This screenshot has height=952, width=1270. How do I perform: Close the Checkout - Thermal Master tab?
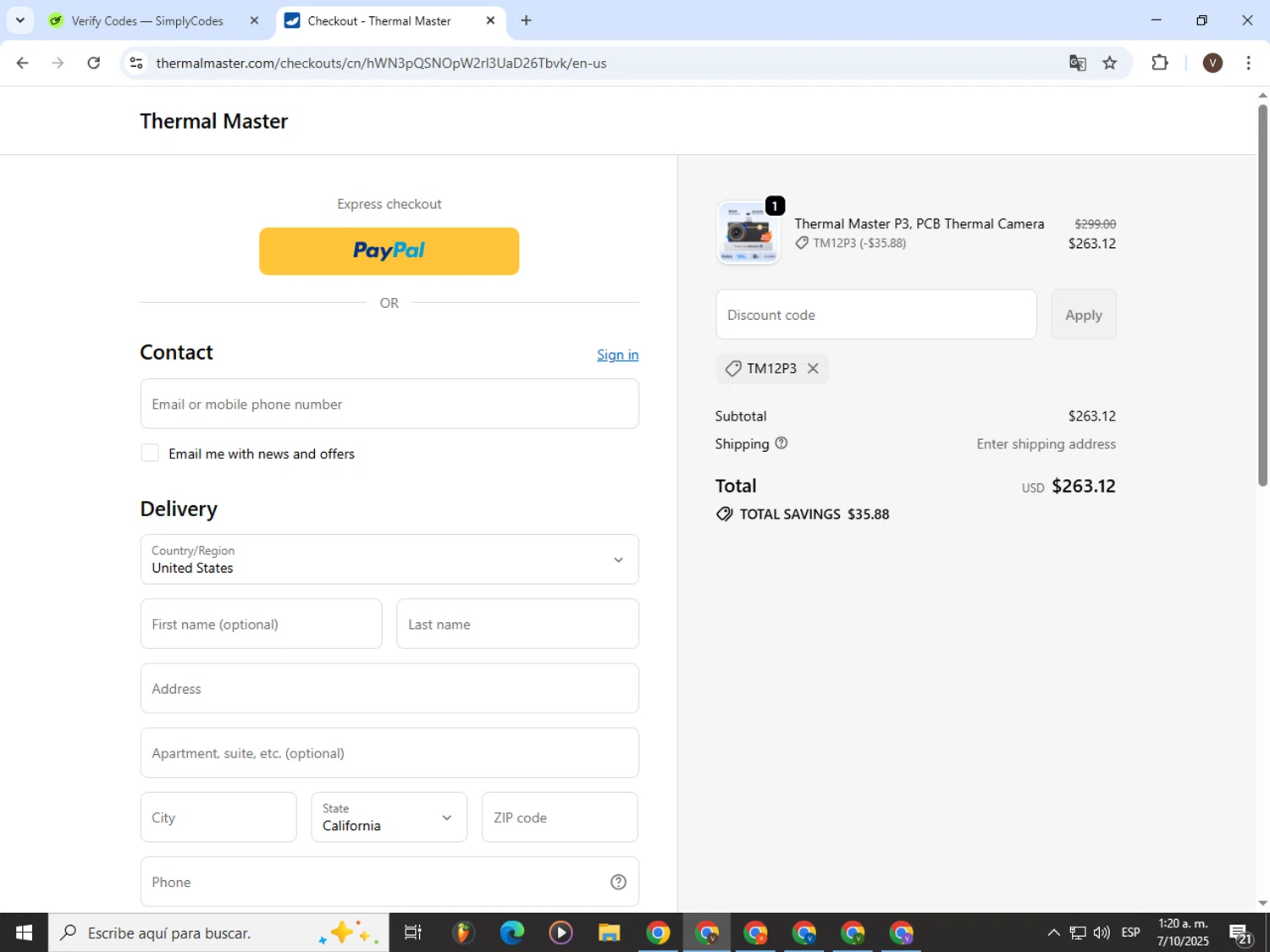[x=490, y=20]
